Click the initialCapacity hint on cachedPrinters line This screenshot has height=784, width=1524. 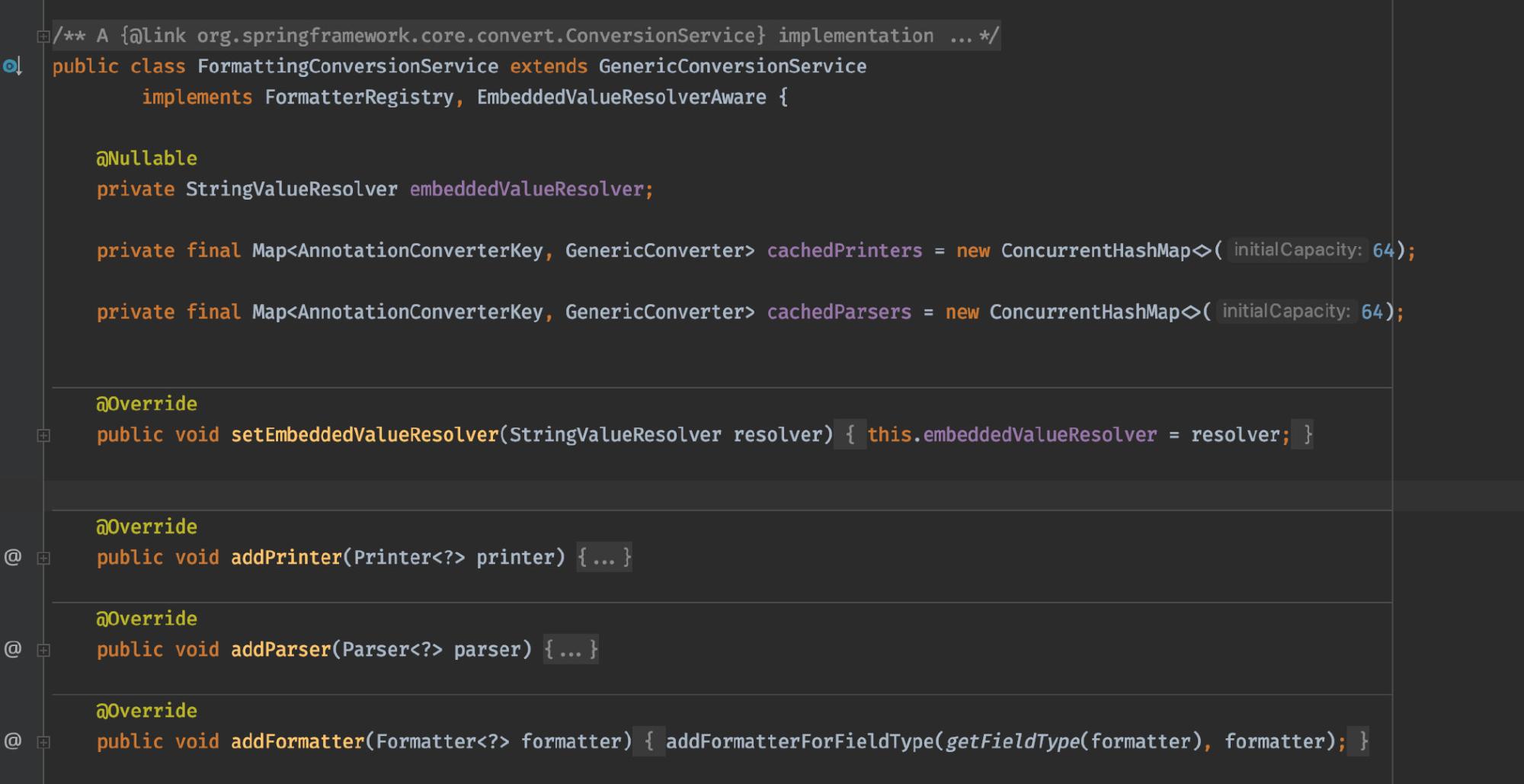1298,250
